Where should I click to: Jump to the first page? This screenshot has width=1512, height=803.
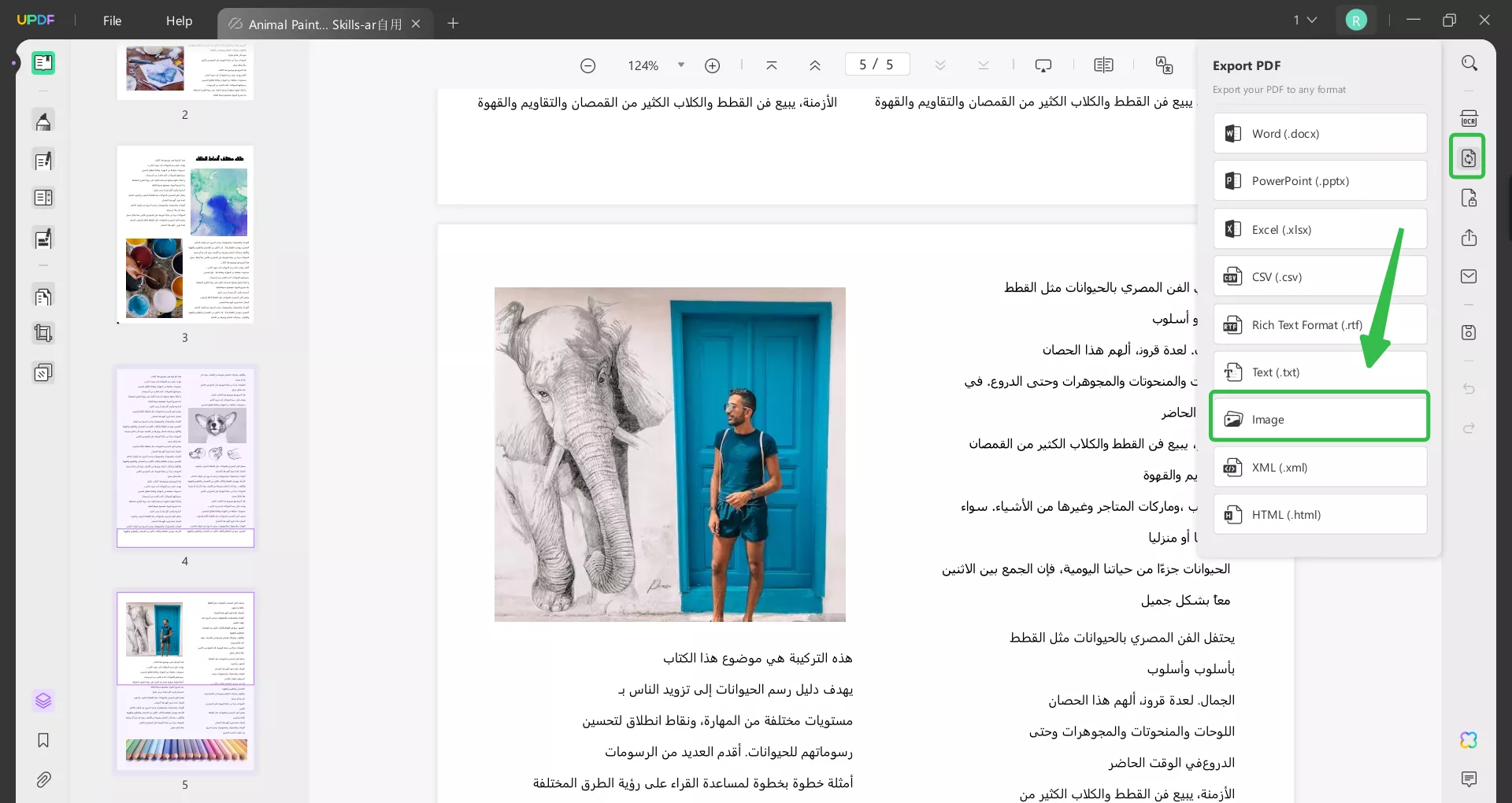[x=772, y=65]
